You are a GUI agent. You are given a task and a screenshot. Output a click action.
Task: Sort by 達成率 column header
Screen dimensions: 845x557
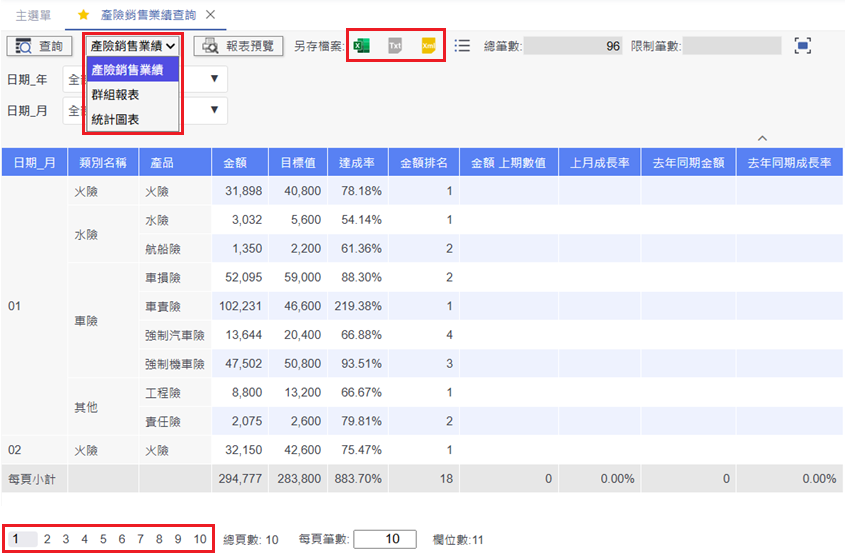357,163
